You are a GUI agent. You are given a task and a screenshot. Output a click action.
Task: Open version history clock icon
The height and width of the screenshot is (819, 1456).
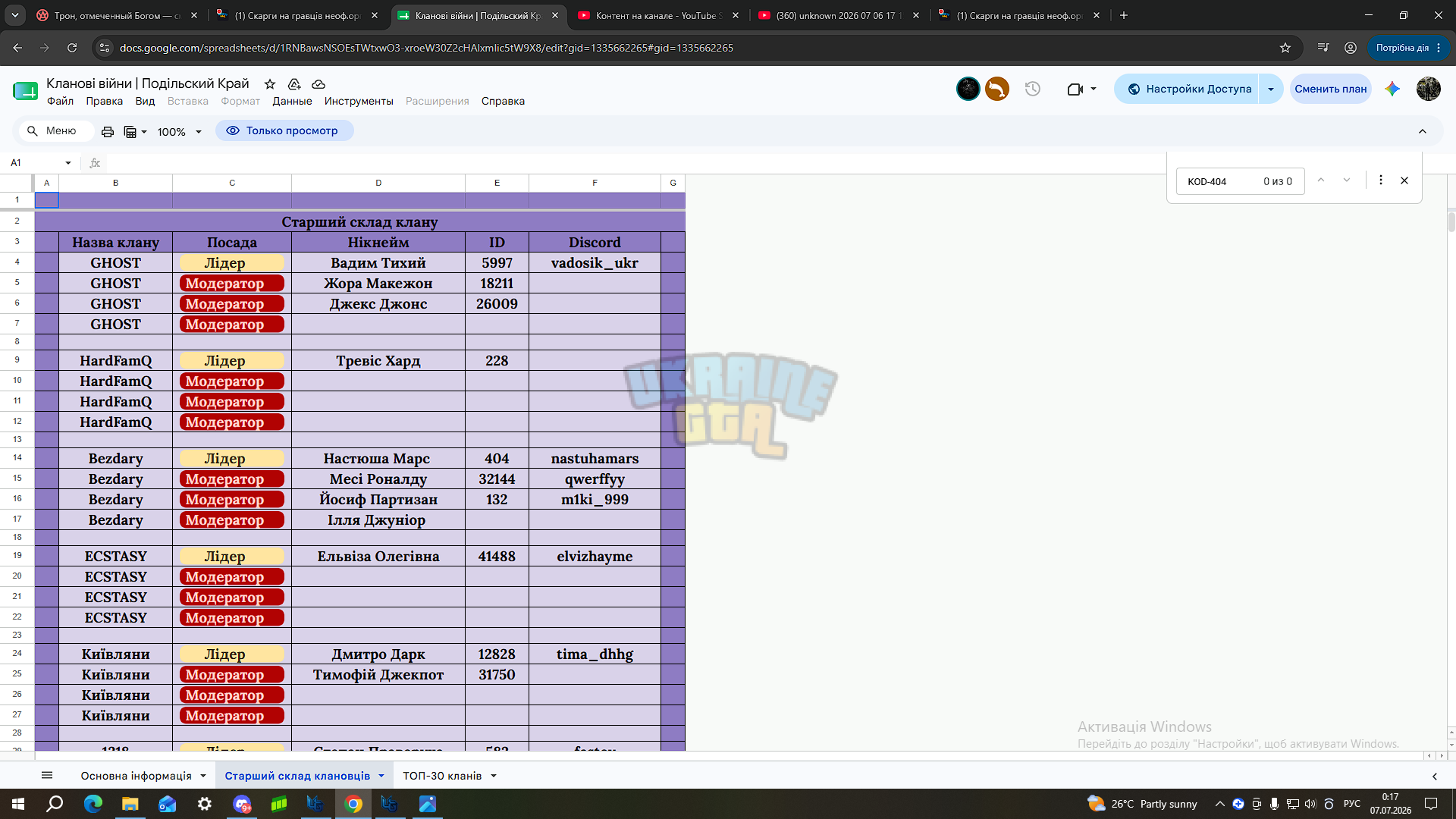[x=1033, y=89]
